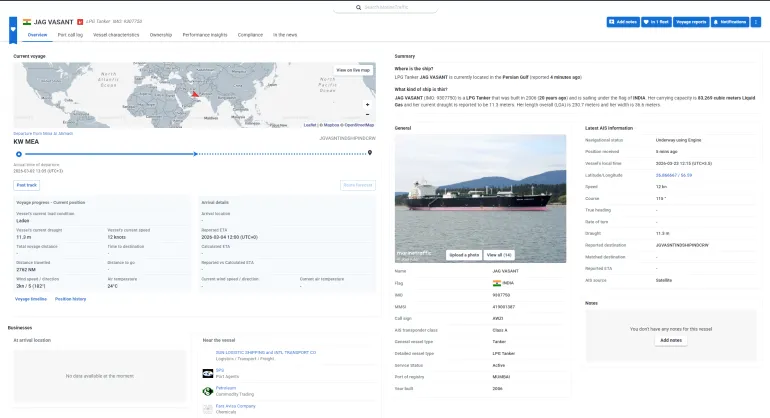The width and height of the screenshot is (770, 418).
Task: Open the Voyage reports dropdown button
Action: tap(691, 21)
